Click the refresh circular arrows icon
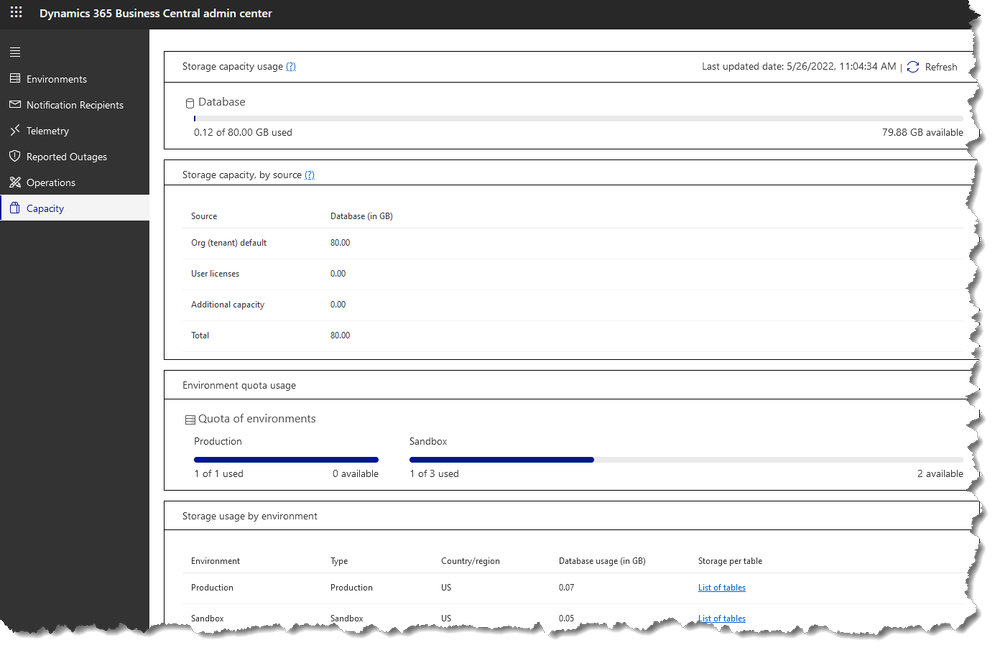 [913, 67]
